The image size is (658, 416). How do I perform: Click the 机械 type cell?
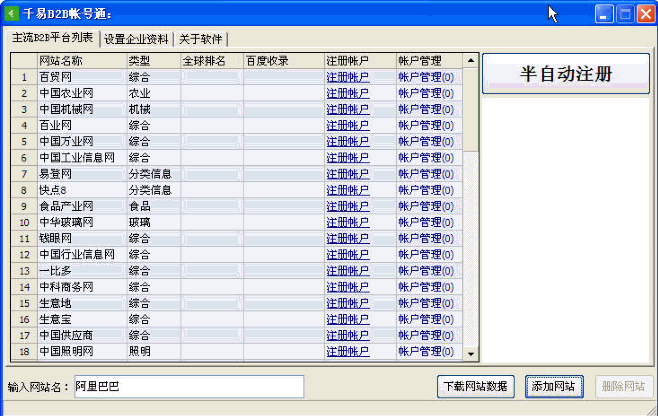[x=154, y=110]
